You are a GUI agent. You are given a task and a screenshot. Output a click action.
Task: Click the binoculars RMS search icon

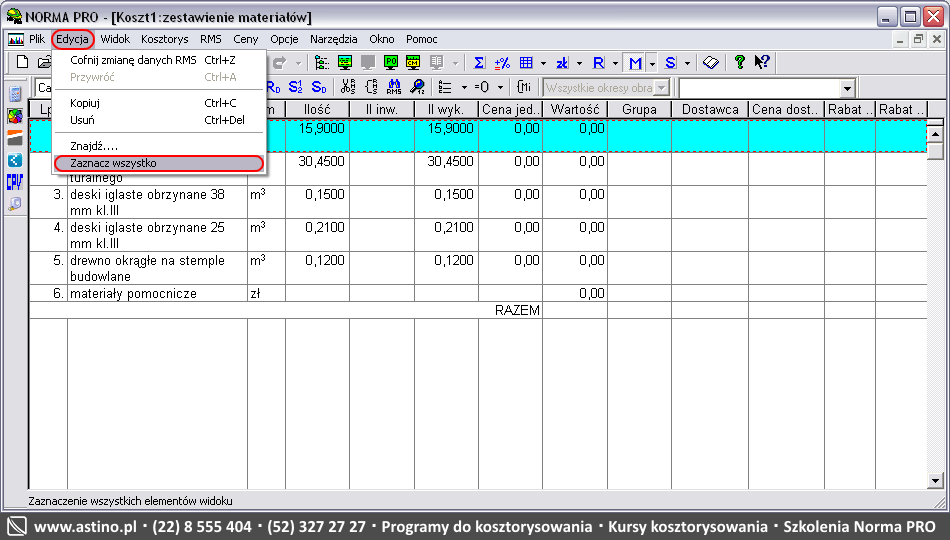pyautogui.click(x=394, y=87)
